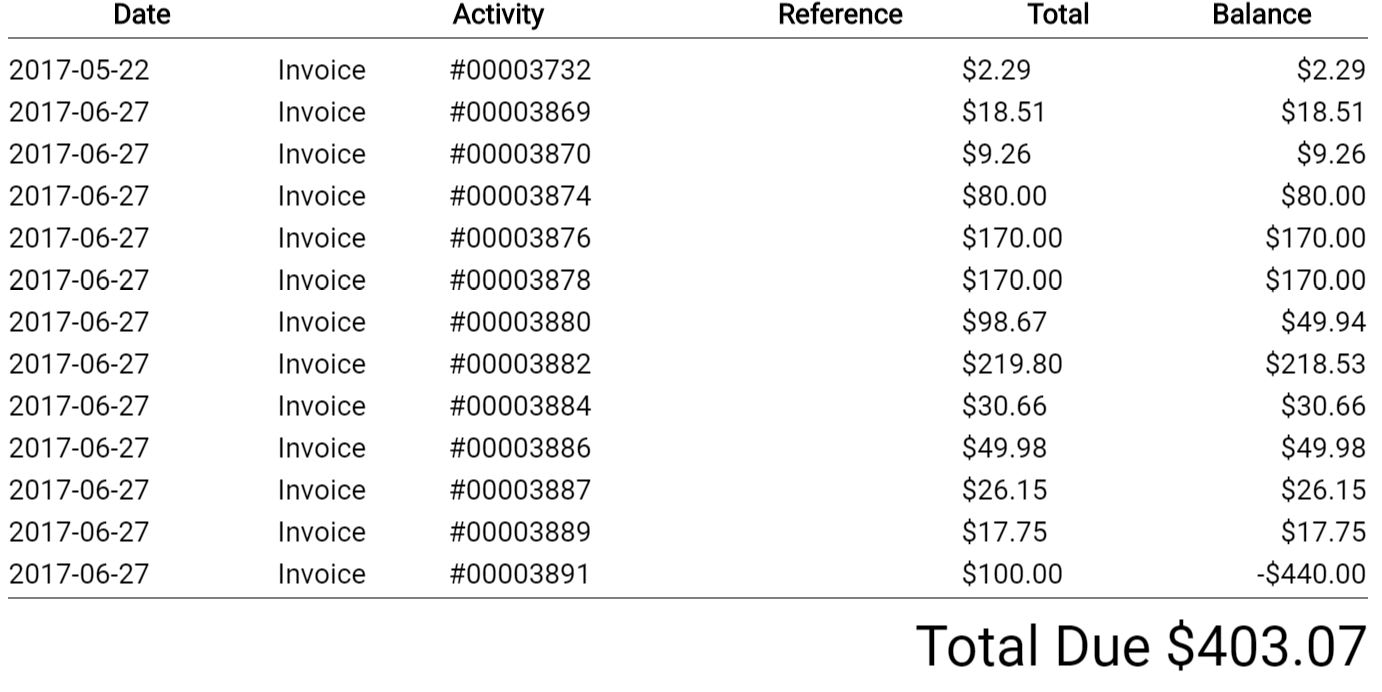The image size is (1382, 692).
Task: Open invoice #00003876
Action: [520, 238]
